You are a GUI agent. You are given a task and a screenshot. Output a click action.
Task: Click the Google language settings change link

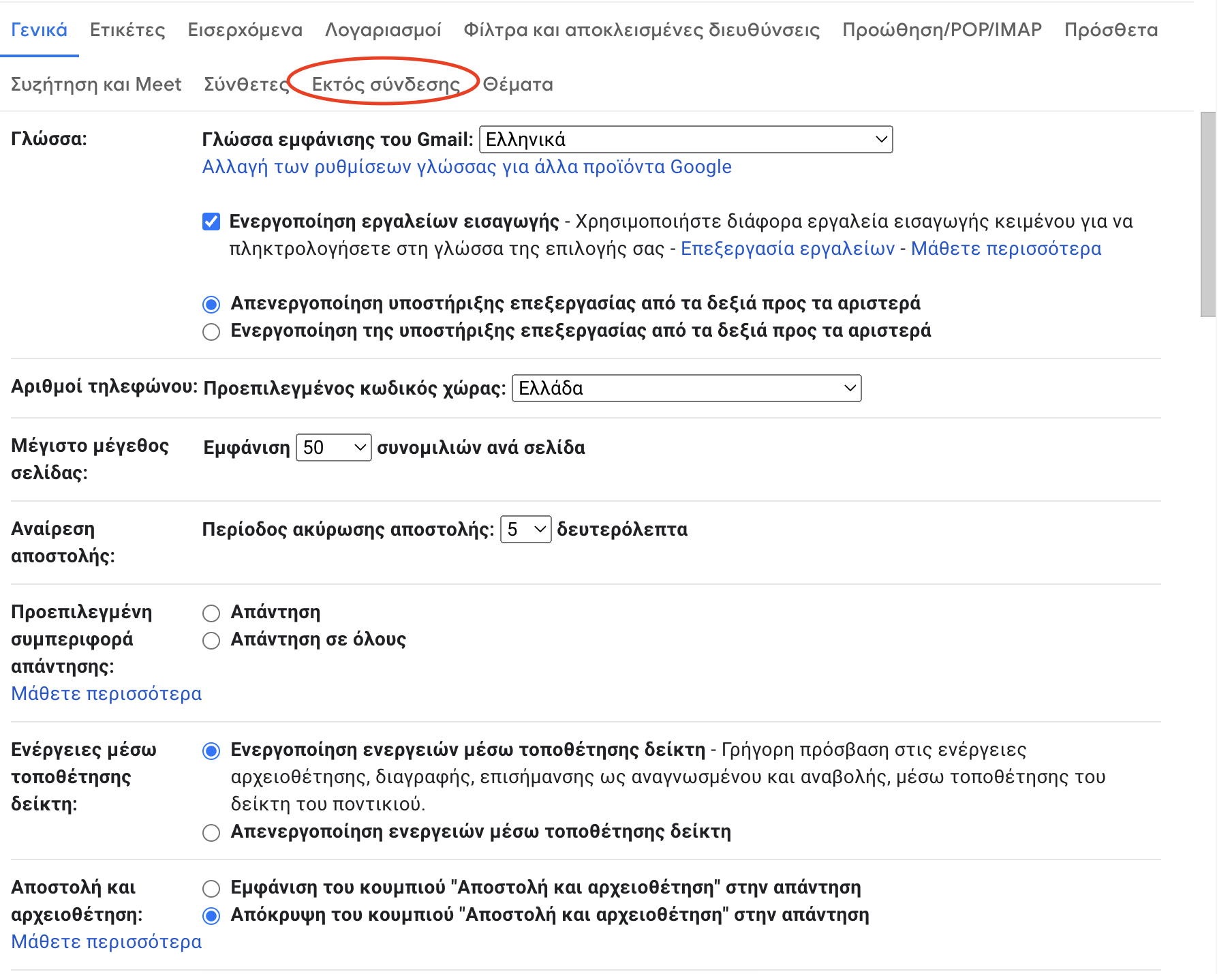pos(467,167)
